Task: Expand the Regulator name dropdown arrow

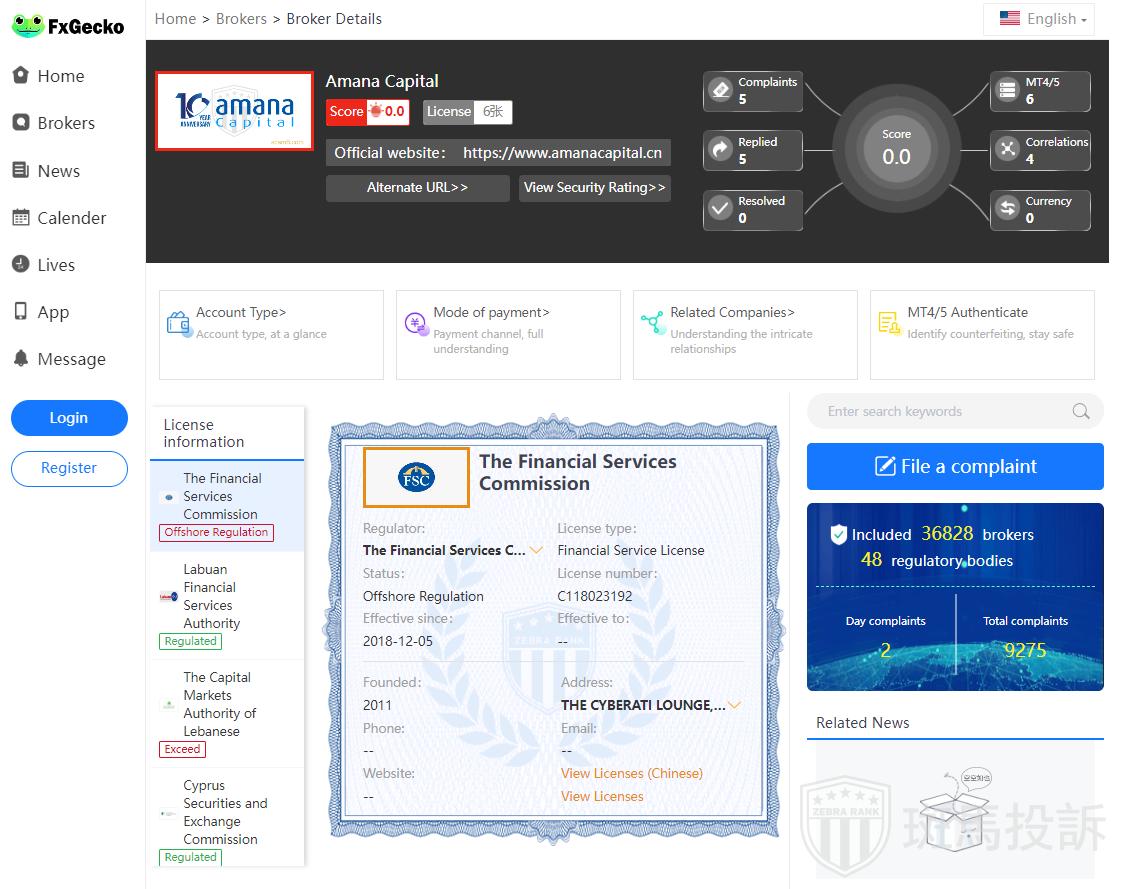Action: coord(537,550)
